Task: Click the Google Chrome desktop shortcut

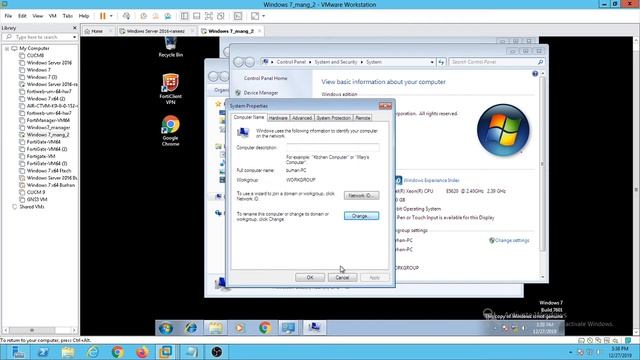Action: click(x=170, y=131)
